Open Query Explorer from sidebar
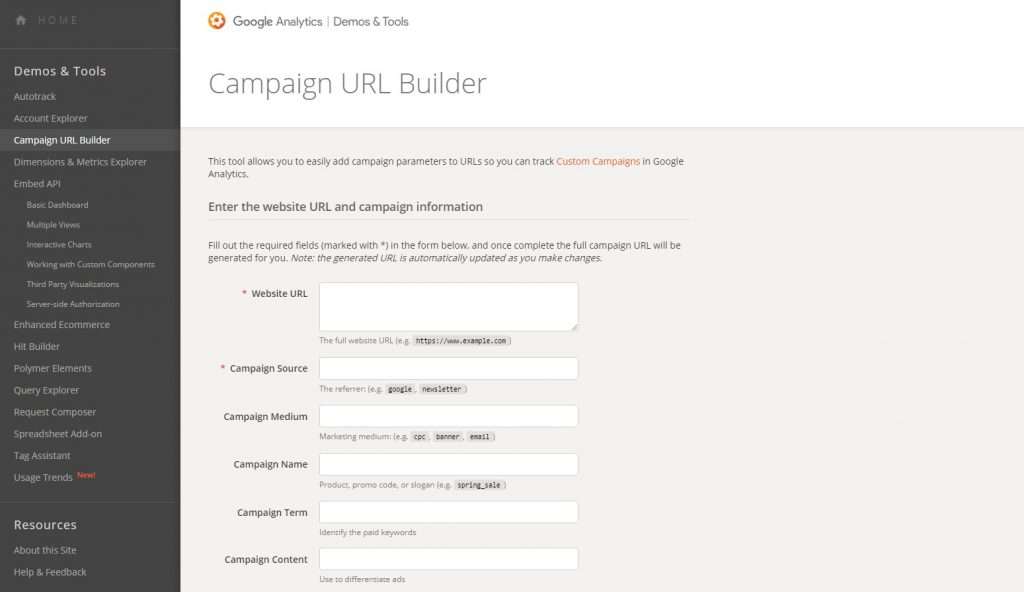Viewport: 1024px width, 592px height. [x=46, y=390]
